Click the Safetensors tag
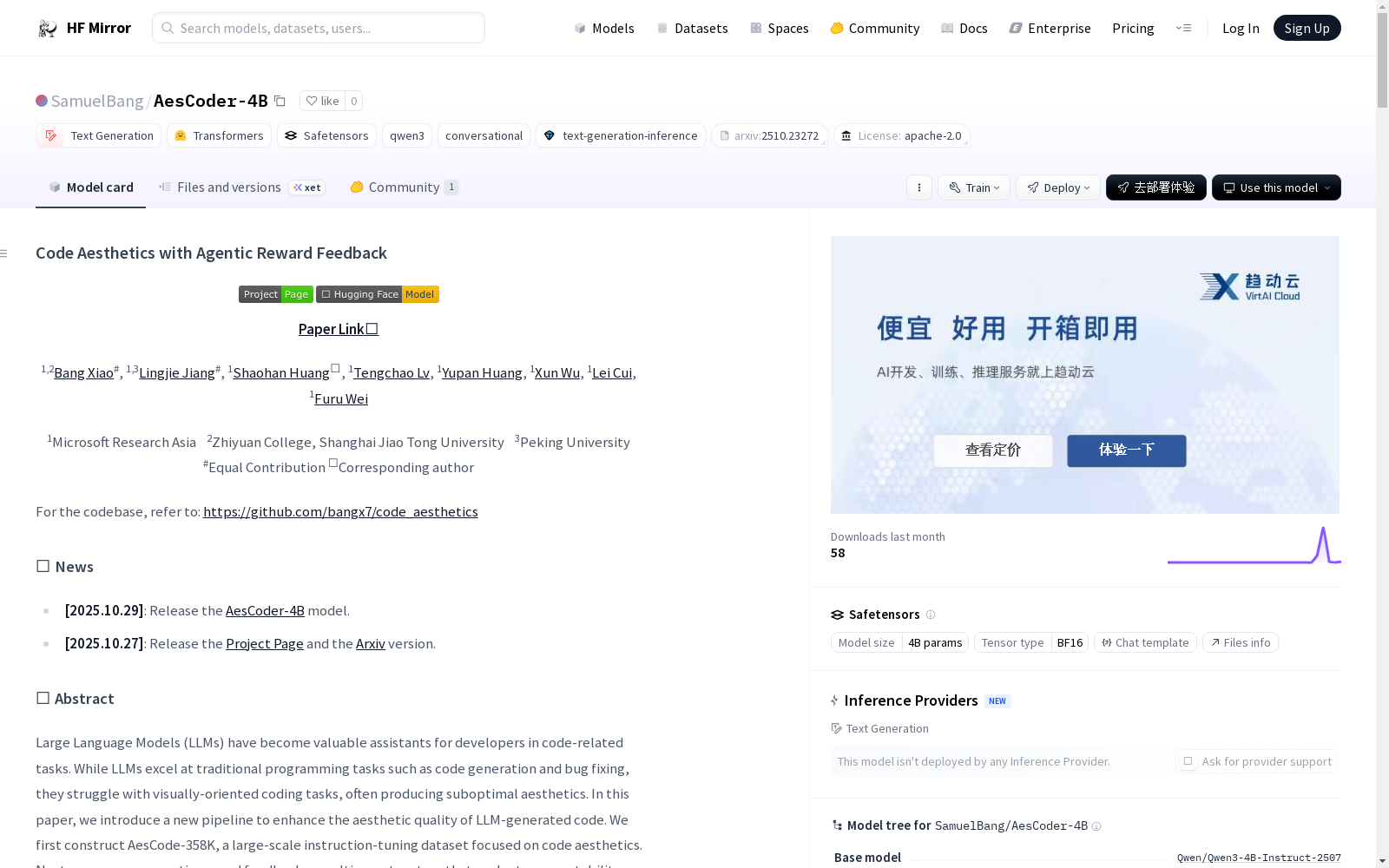This screenshot has width=1389, height=868. (326, 135)
